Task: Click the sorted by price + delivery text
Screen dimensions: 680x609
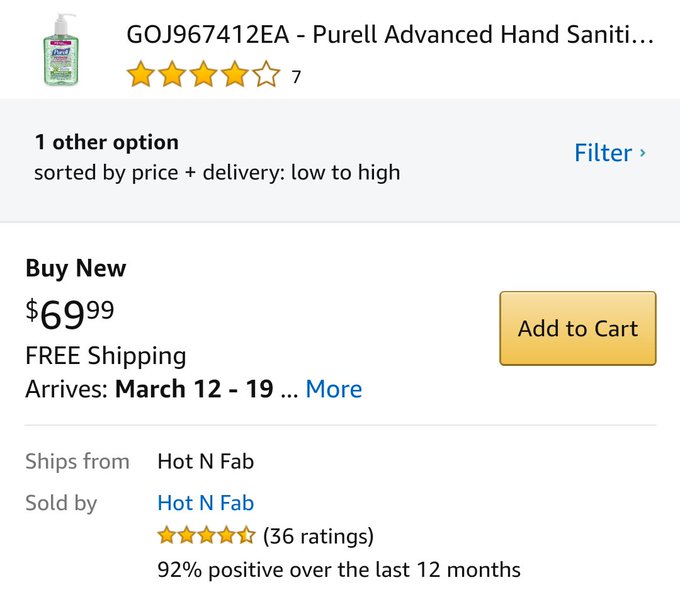Action: [217, 173]
